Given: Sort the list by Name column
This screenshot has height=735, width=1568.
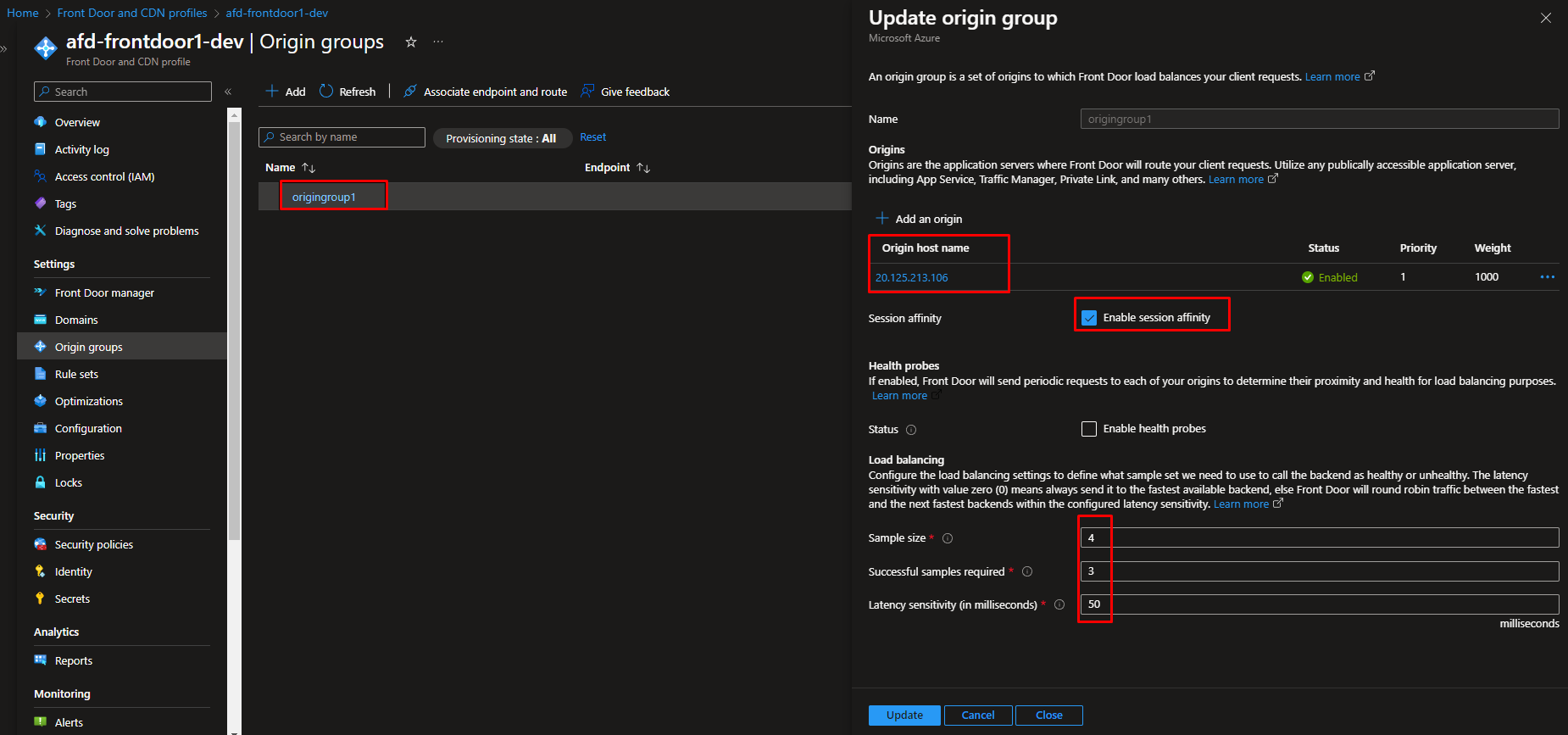Looking at the screenshot, I should click(291, 168).
